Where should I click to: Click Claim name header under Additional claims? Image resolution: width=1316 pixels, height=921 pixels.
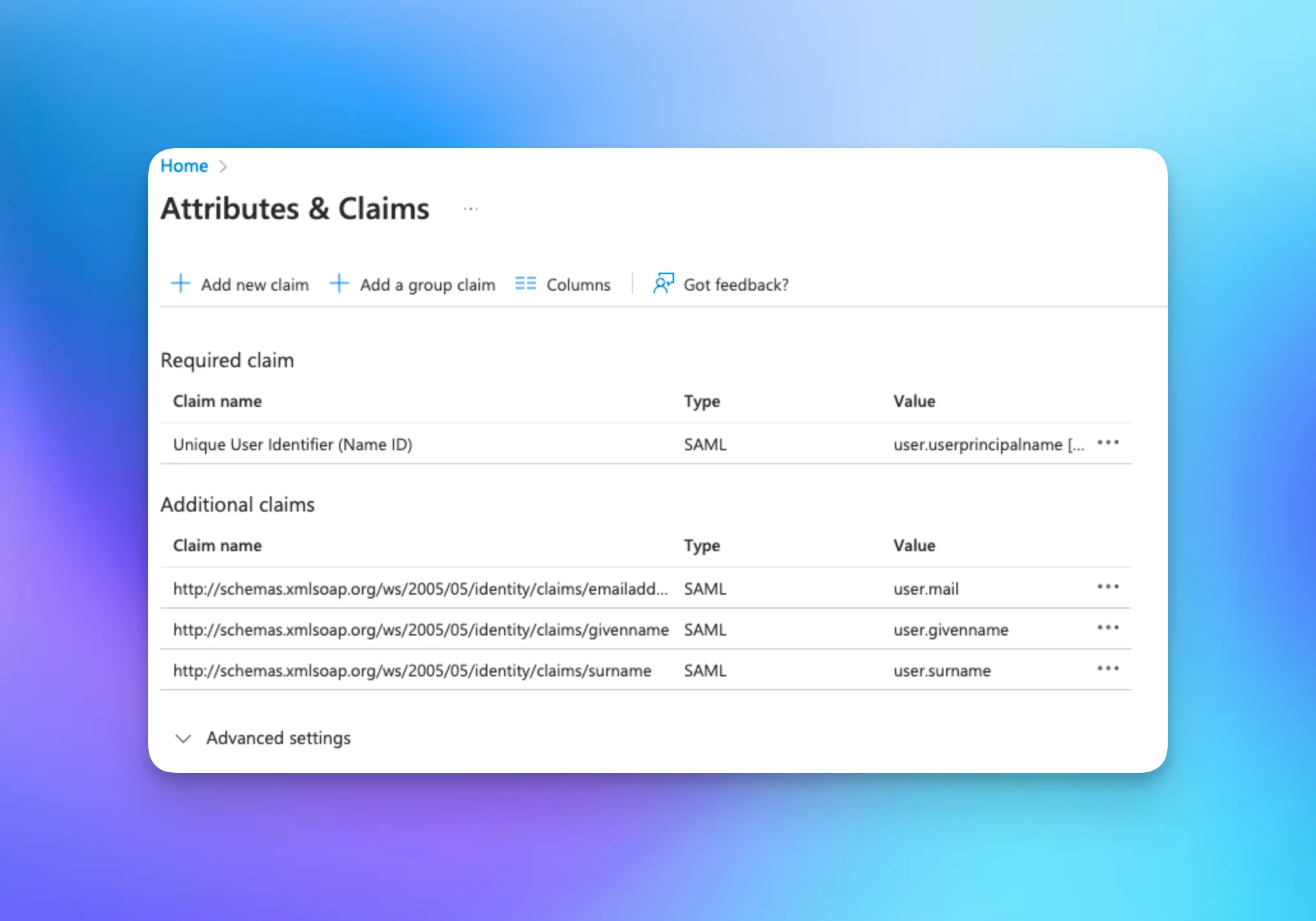pos(217,545)
